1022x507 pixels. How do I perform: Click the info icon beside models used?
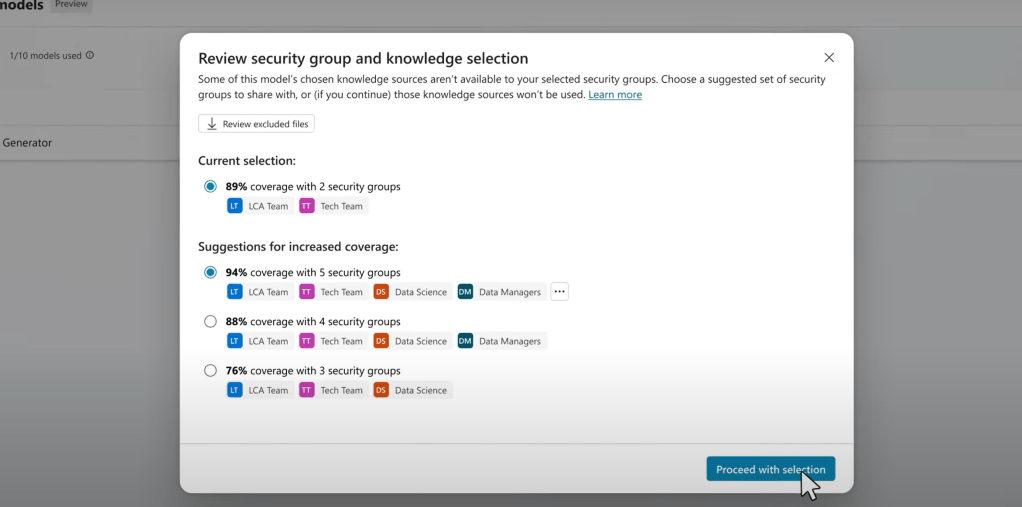[90, 56]
